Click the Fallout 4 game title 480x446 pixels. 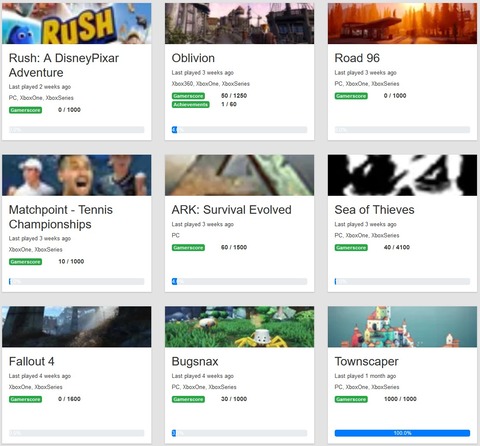click(31, 361)
